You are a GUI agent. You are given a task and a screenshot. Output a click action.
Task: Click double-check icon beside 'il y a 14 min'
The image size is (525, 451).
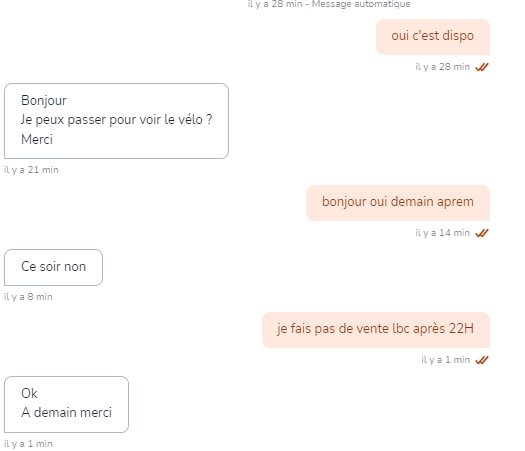click(x=482, y=233)
